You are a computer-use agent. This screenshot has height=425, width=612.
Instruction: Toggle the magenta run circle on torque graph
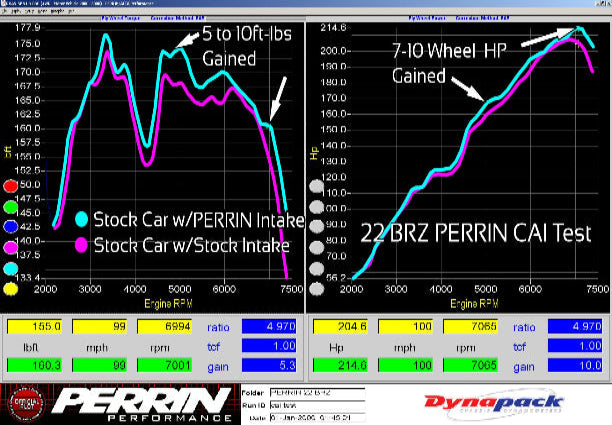pyautogui.click(x=11, y=248)
